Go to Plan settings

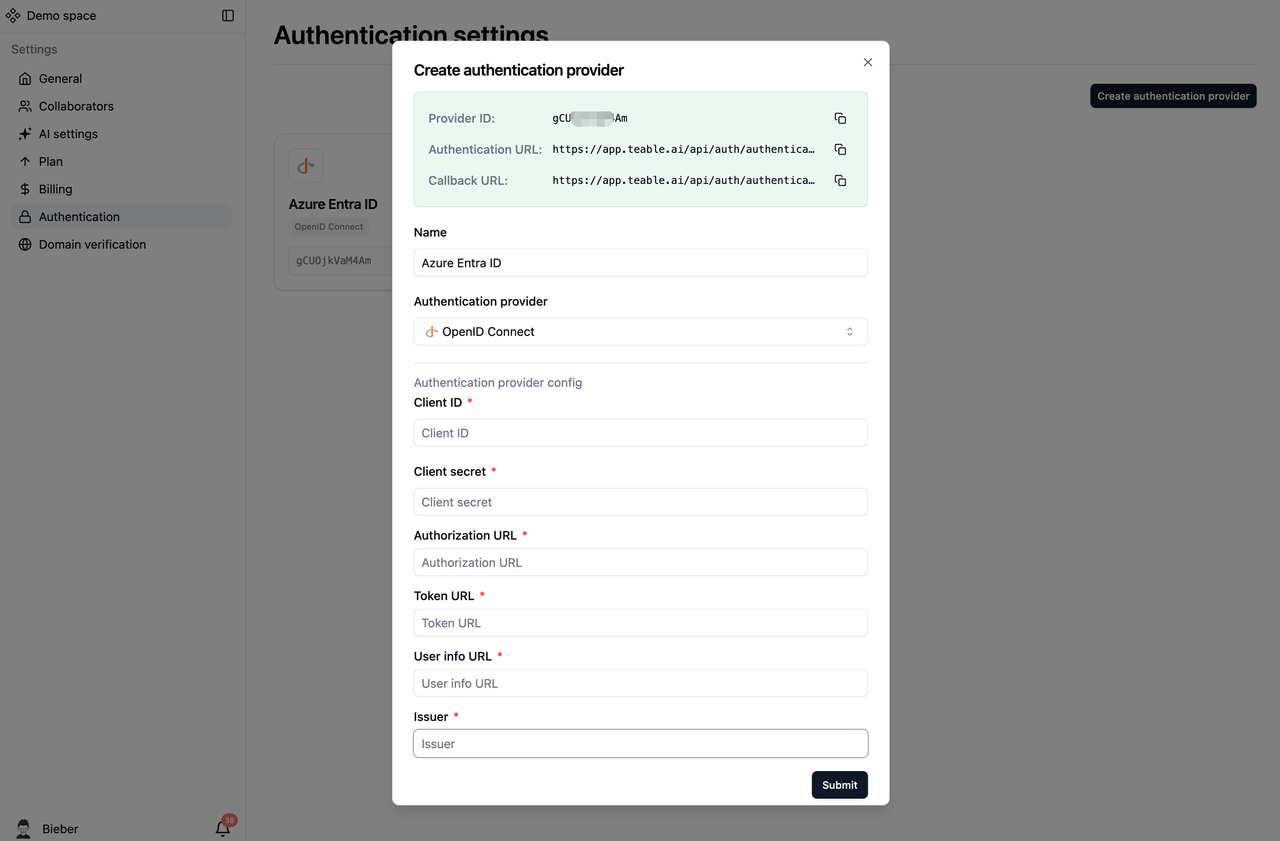tap(121, 161)
